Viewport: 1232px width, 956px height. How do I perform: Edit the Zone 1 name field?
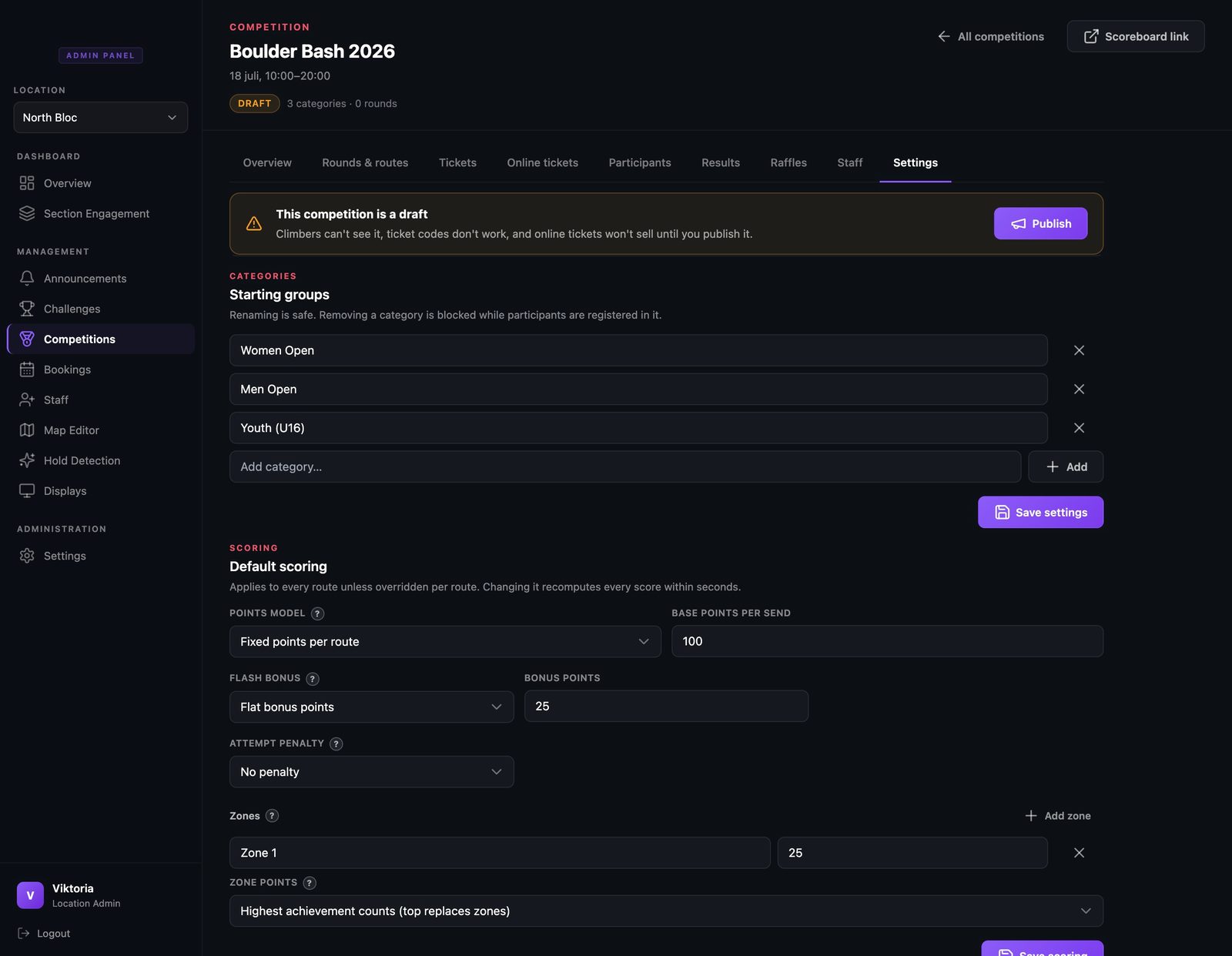pos(500,853)
